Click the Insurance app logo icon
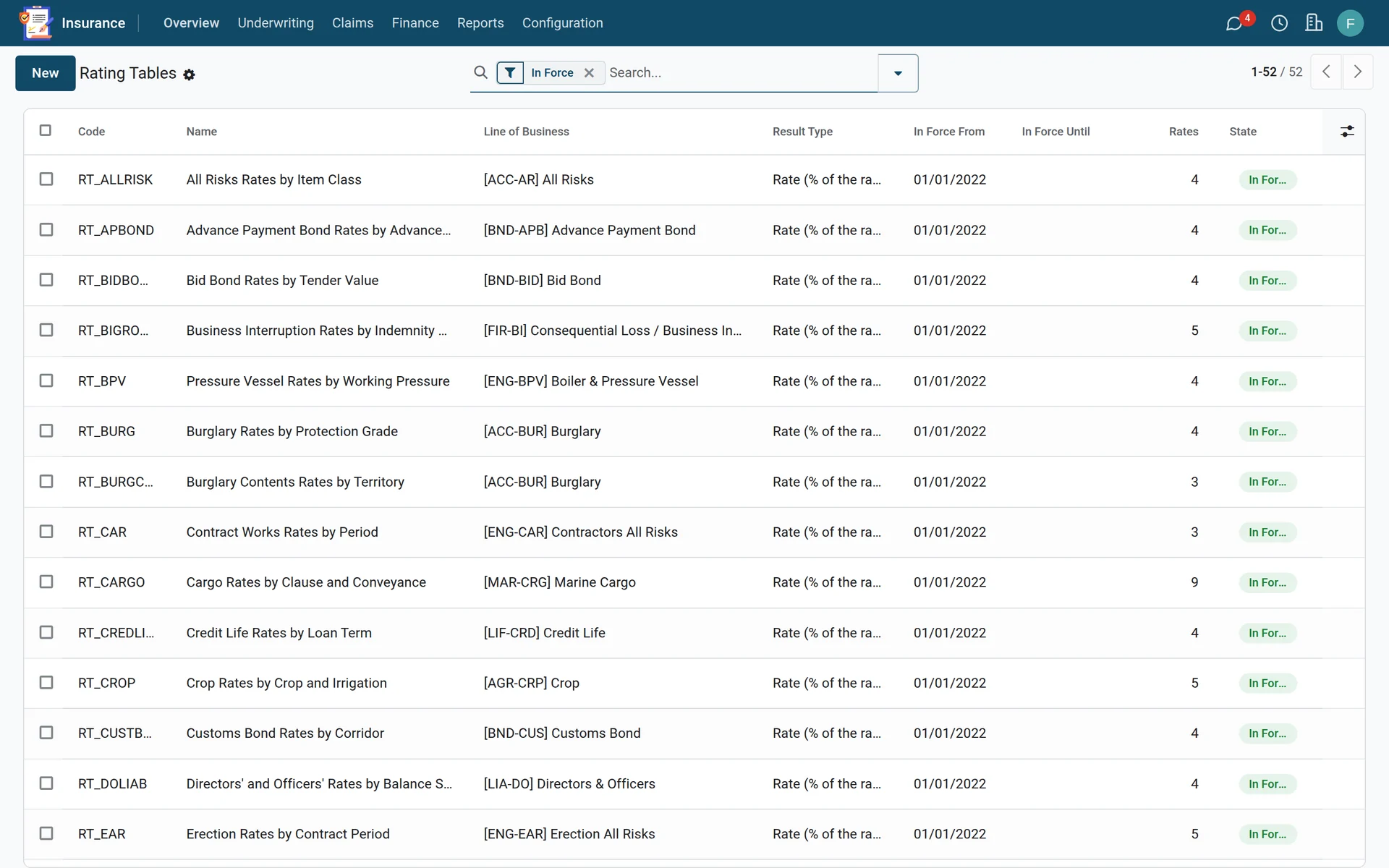The image size is (1389, 868). click(x=36, y=23)
